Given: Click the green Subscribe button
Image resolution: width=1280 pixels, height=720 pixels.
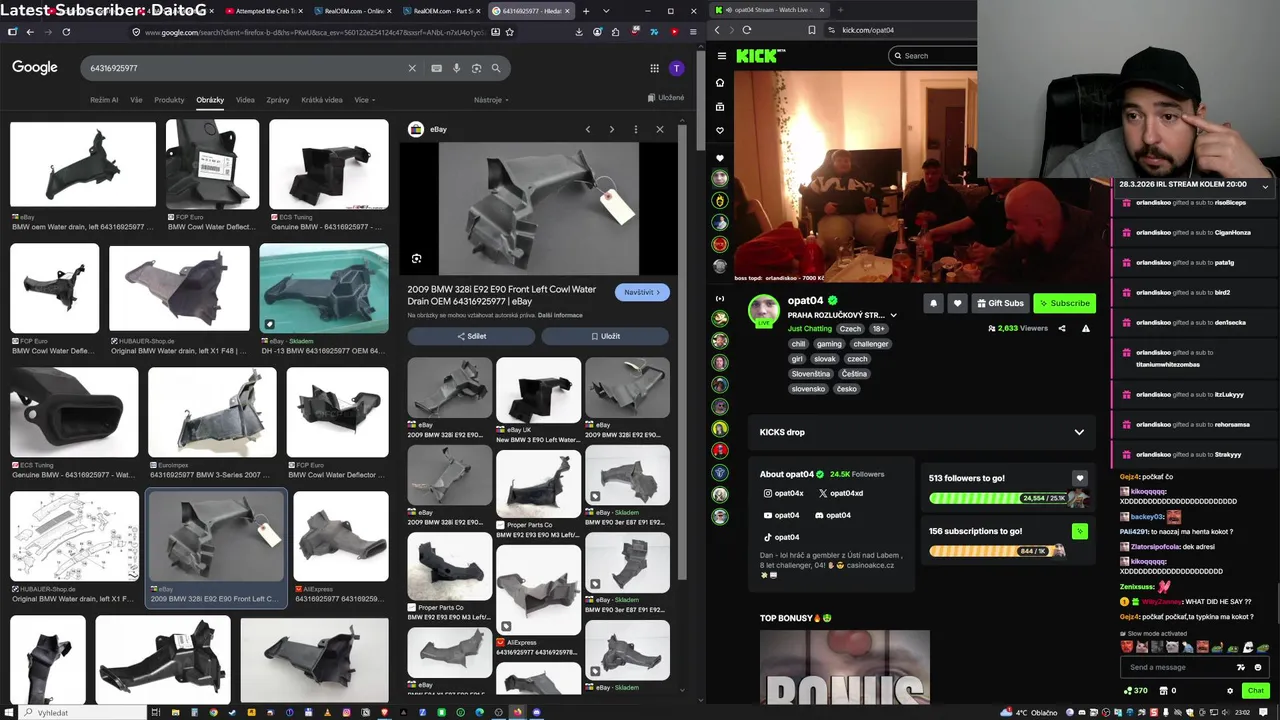Looking at the screenshot, I should point(1064,303).
